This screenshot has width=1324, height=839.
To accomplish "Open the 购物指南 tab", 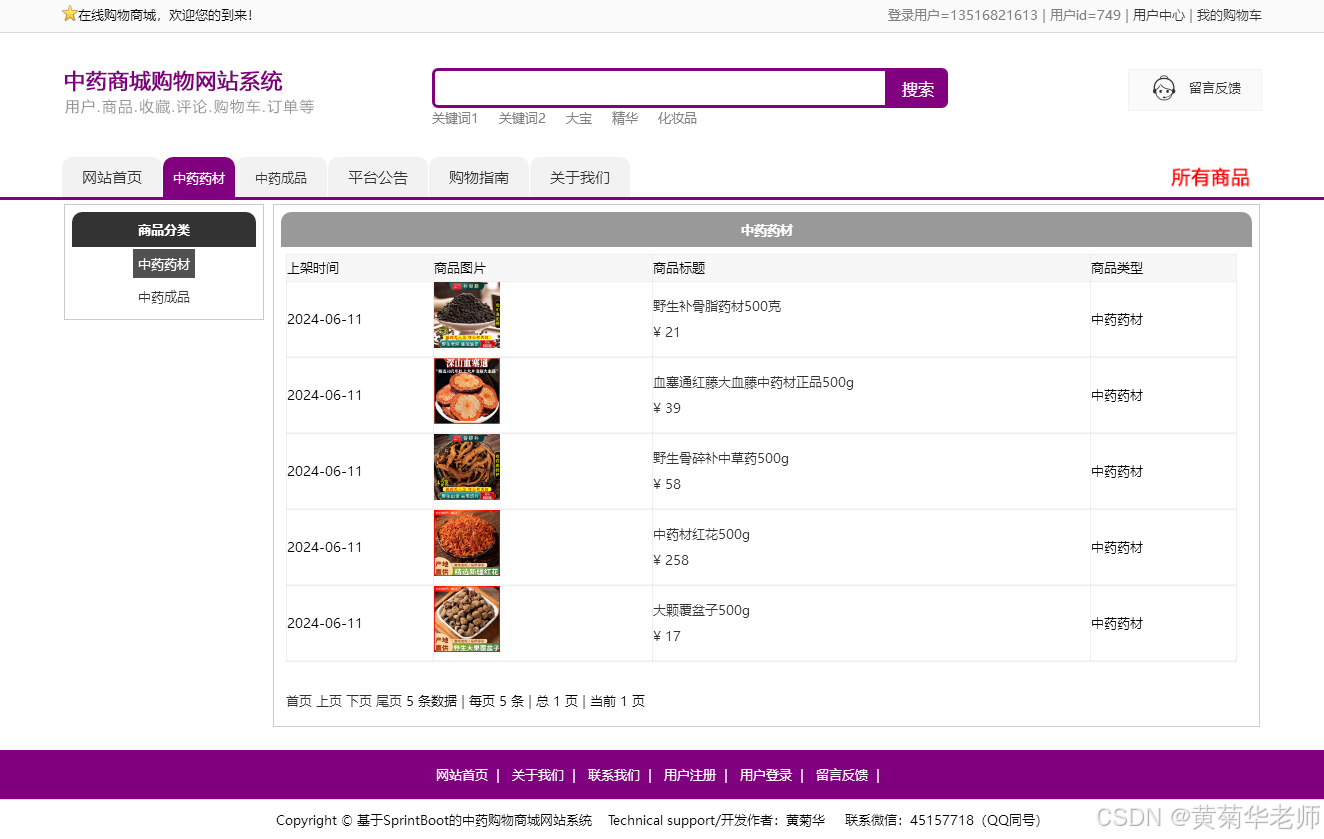I will (x=479, y=178).
